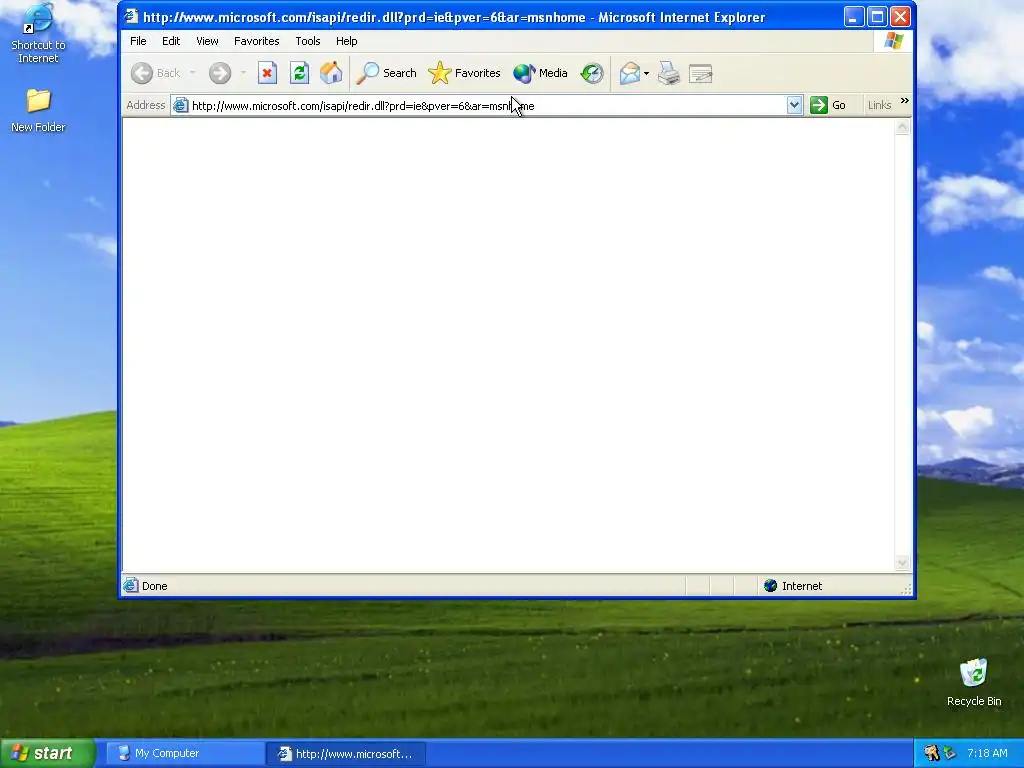Screen dimensions: 1024x768
Task: Open the Search pane
Action: tap(386, 73)
